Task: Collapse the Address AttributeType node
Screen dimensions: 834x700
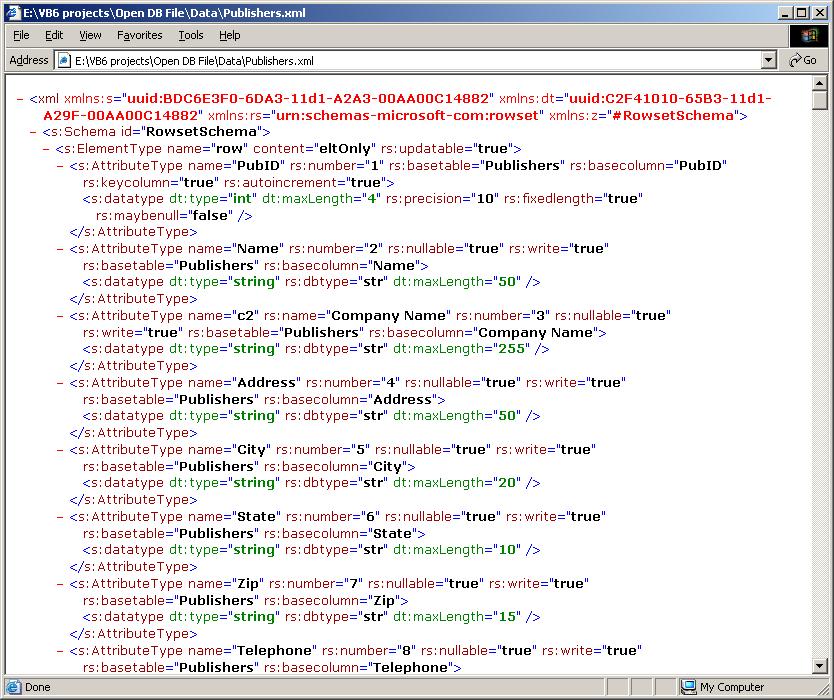Action: (60, 383)
